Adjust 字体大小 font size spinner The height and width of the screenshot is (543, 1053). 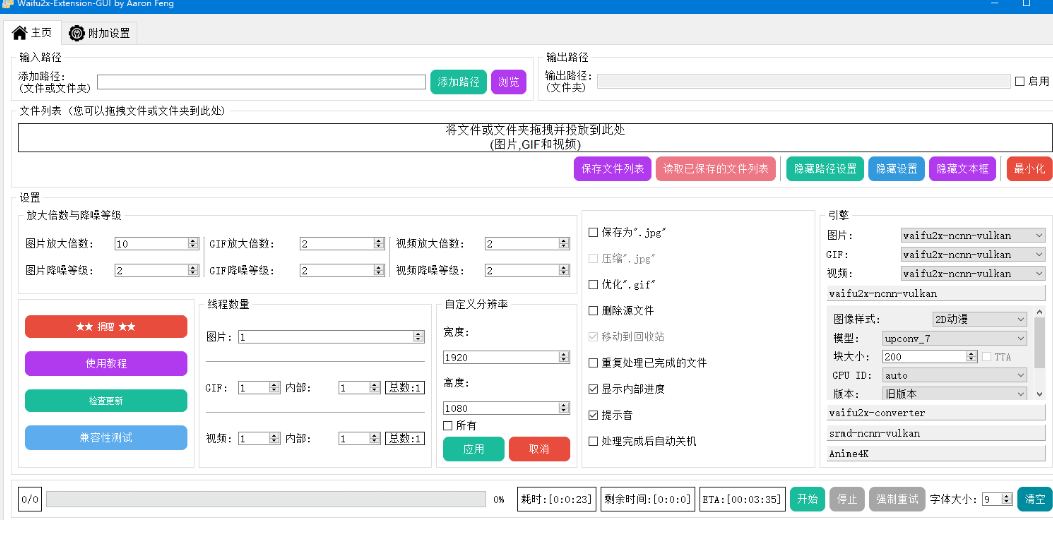click(x=1007, y=499)
